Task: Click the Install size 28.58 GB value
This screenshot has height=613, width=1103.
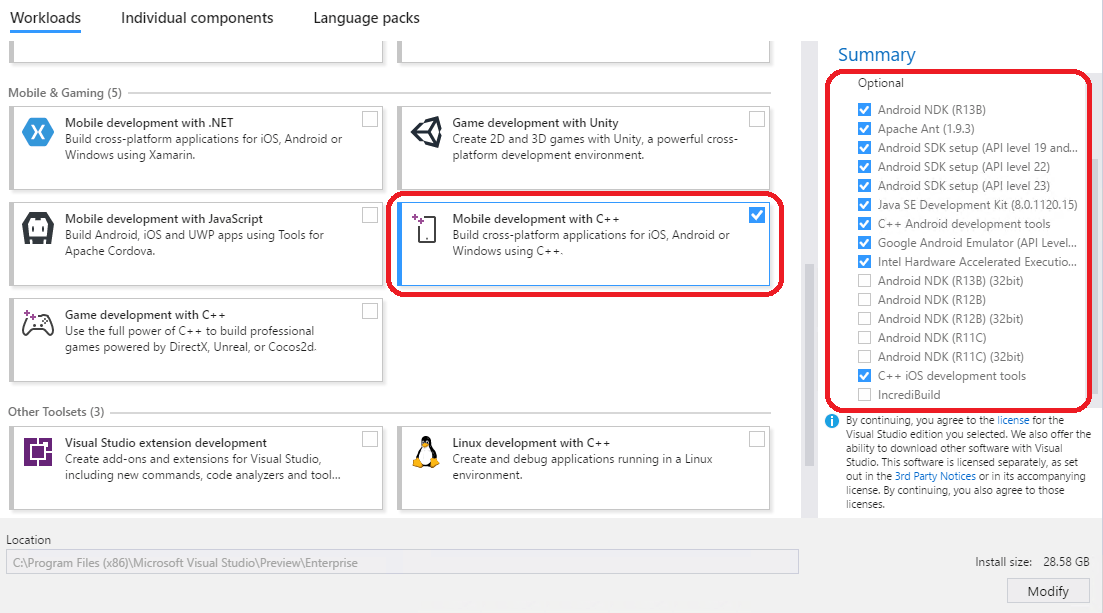Action: point(1066,562)
